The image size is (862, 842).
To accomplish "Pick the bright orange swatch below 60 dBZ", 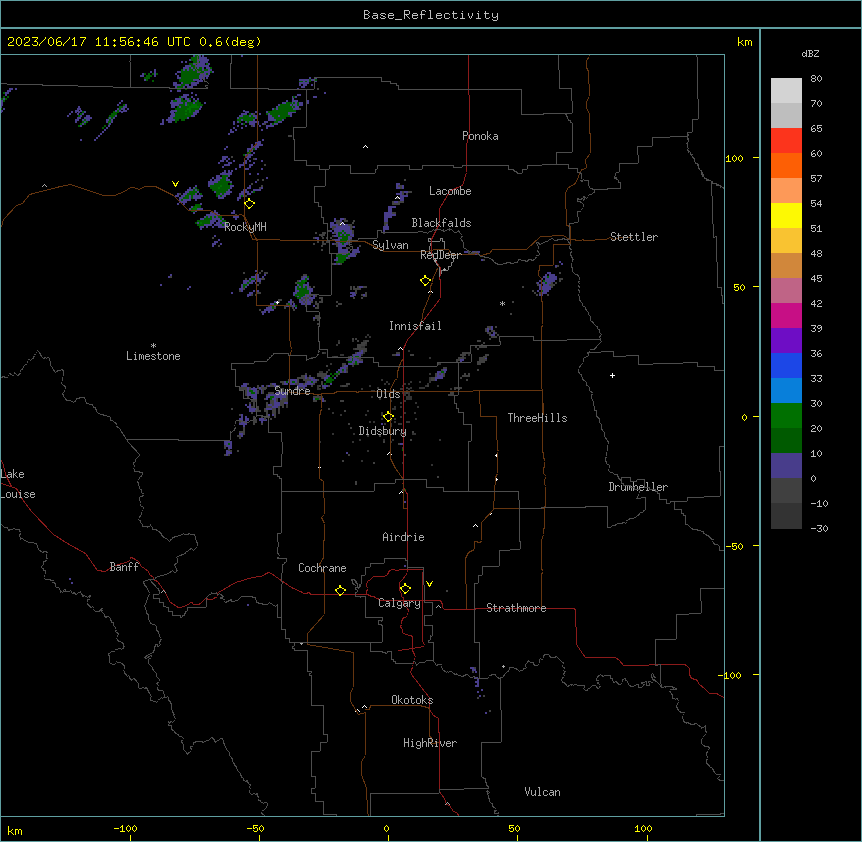I will [786, 165].
